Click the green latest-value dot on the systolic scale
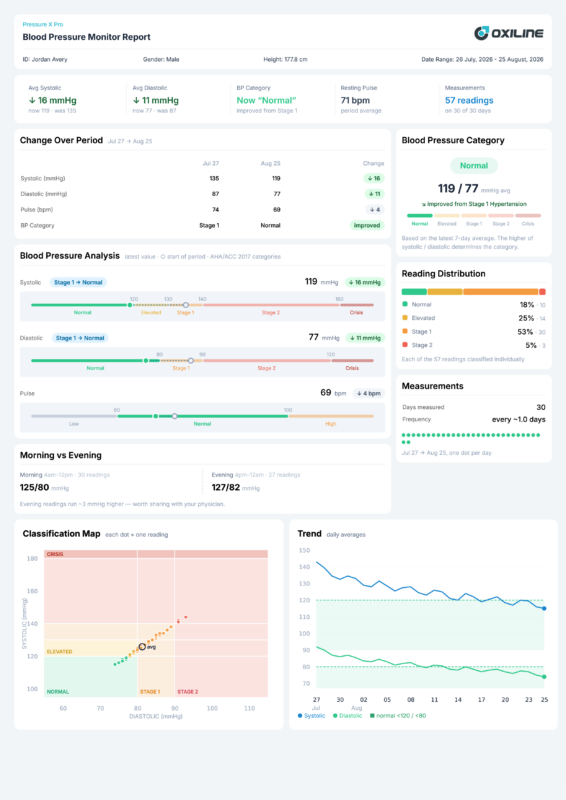 pyautogui.click(x=130, y=305)
